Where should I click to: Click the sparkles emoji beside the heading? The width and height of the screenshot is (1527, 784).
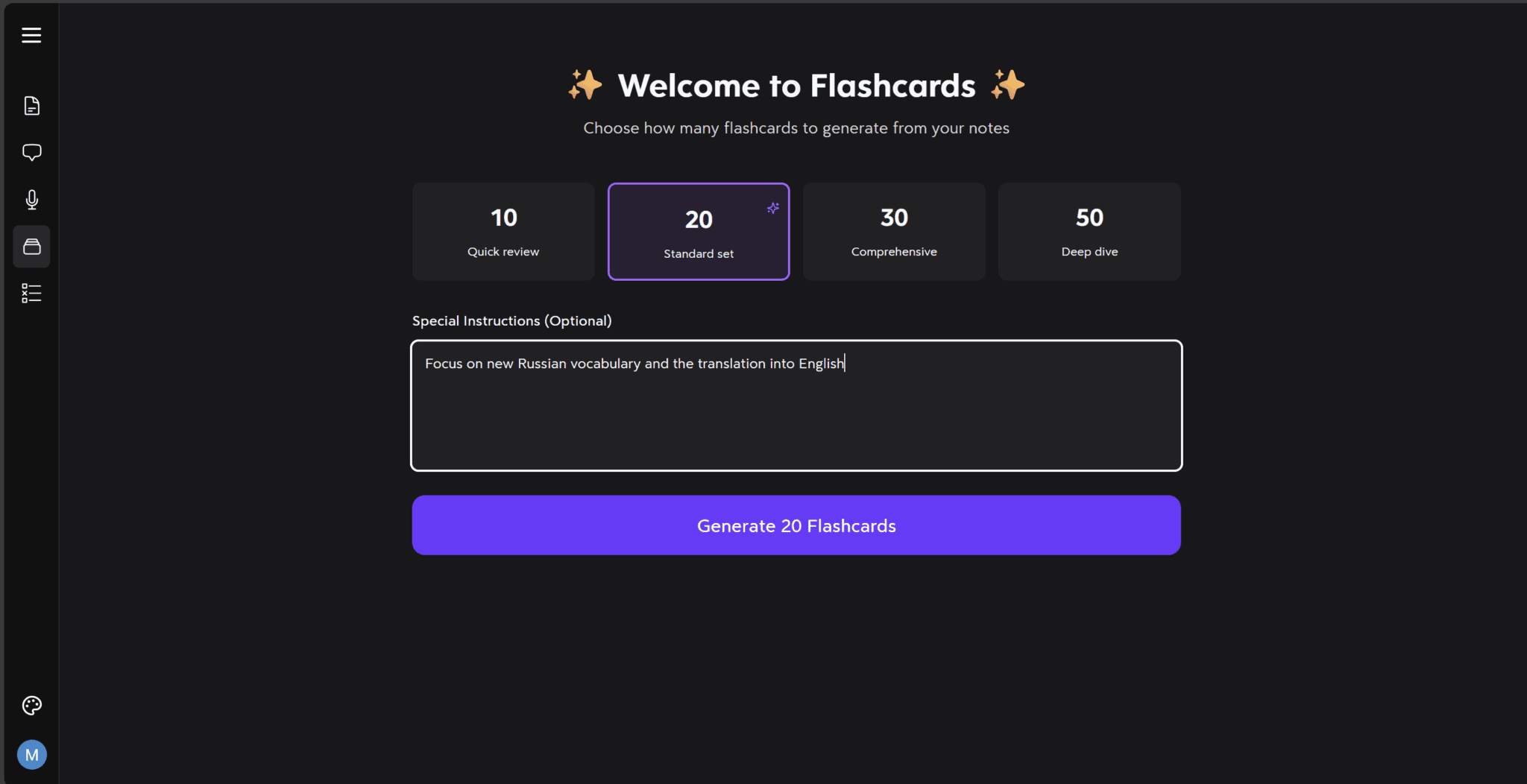coord(586,84)
